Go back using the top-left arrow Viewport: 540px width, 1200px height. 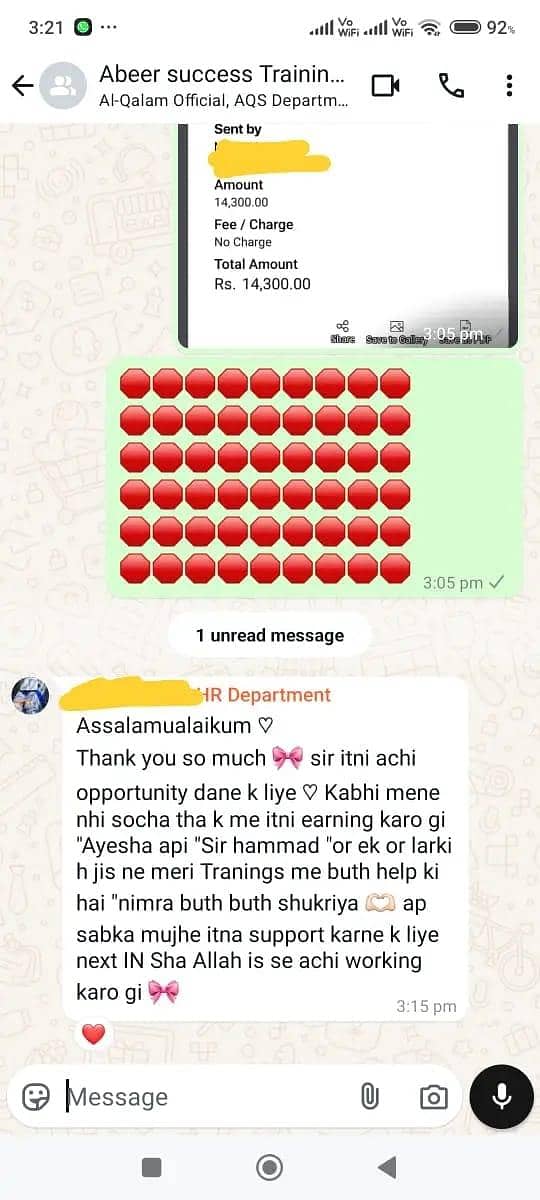22,86
